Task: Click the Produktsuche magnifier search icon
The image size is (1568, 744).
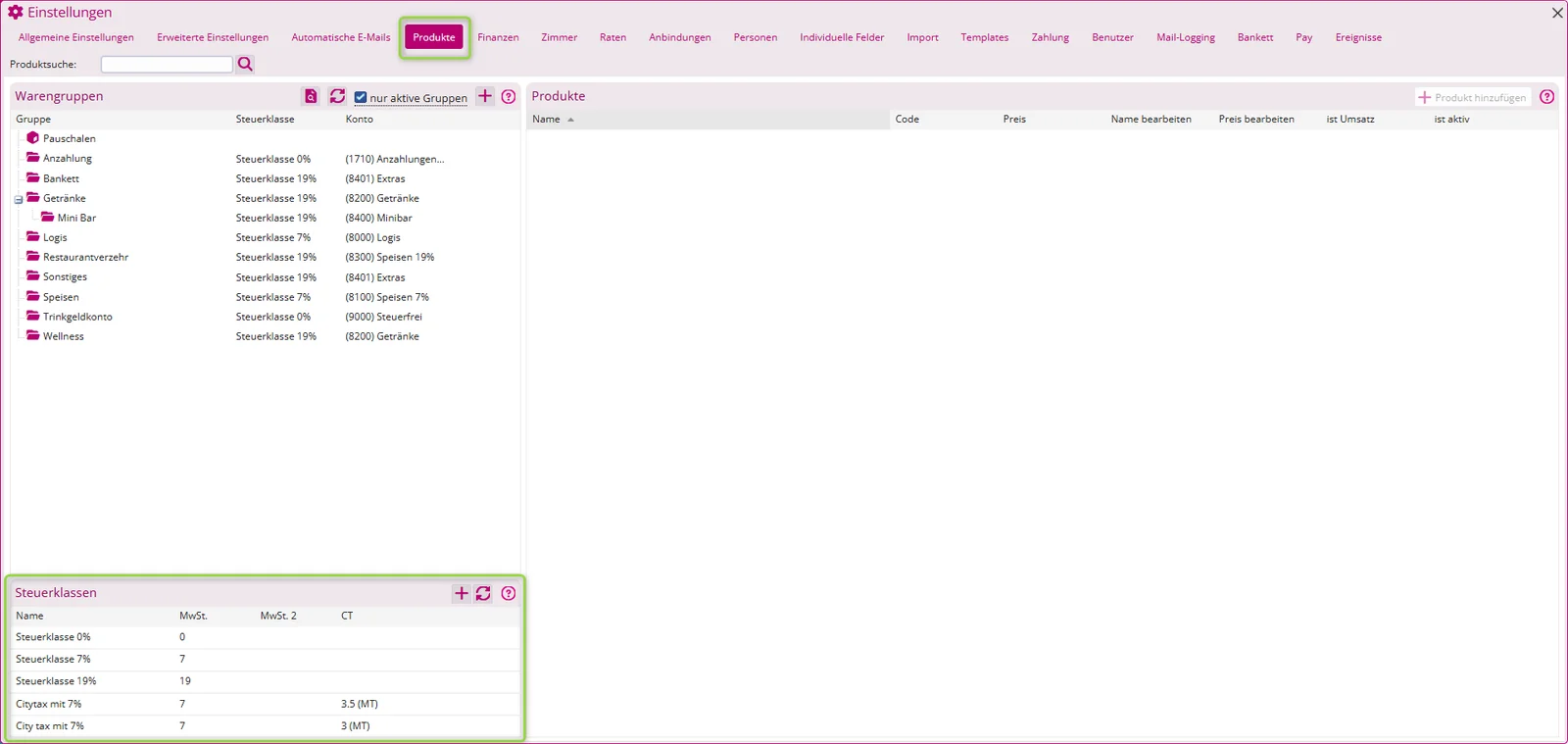Action: (x=245, y=64)
